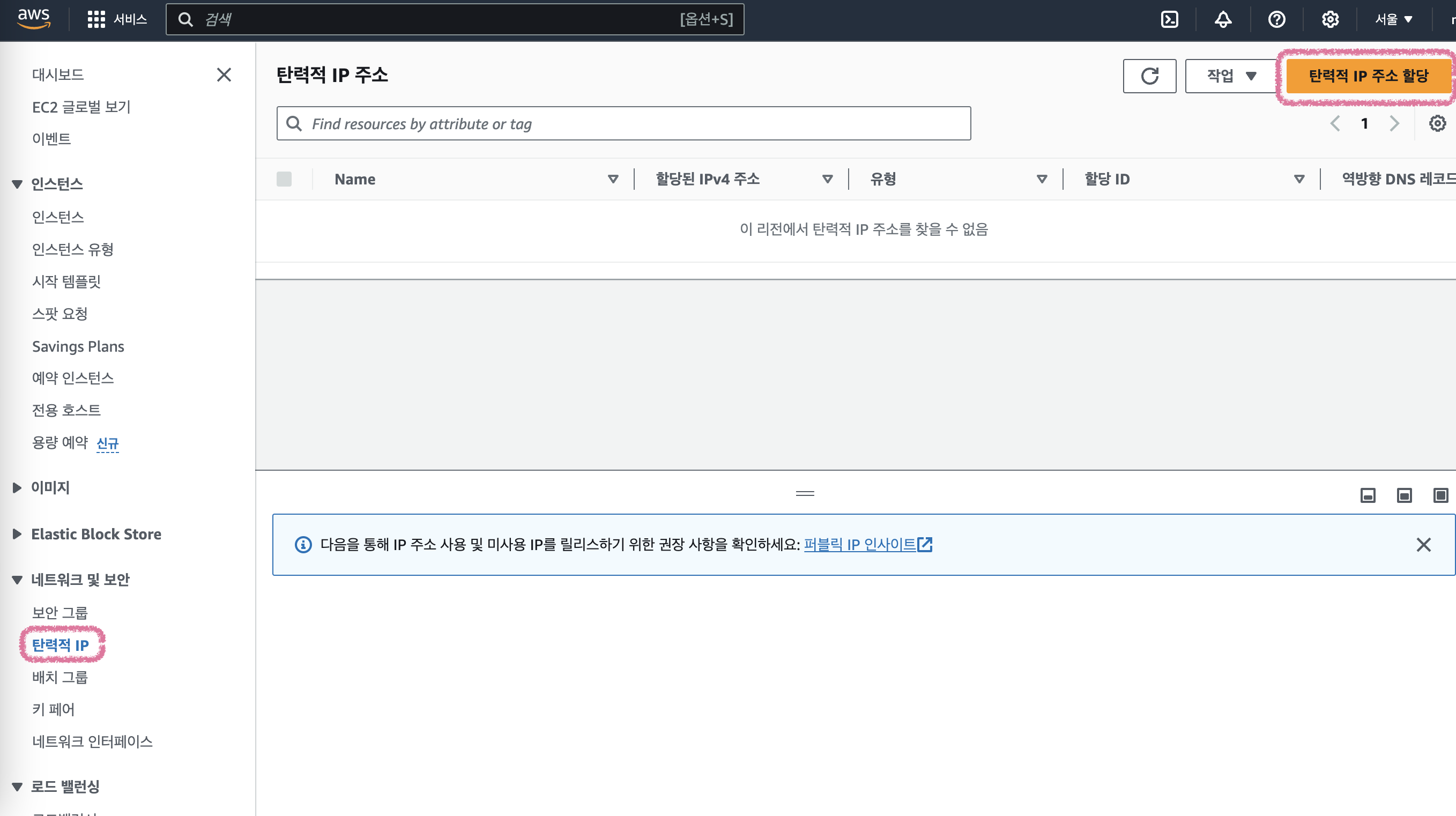Open the services grid menu
The width and height of the screenshot is (1456, 816).
[x=96, y=19]
